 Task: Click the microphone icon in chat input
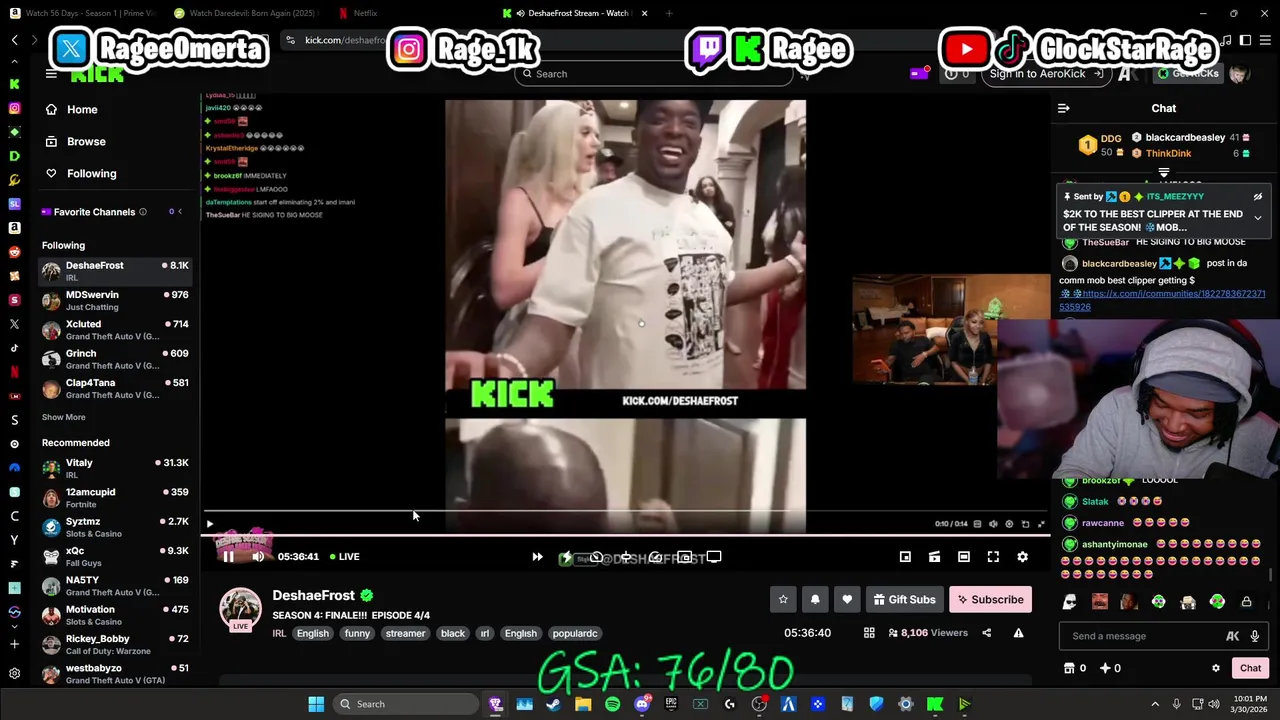click(x=1254, y=636)
